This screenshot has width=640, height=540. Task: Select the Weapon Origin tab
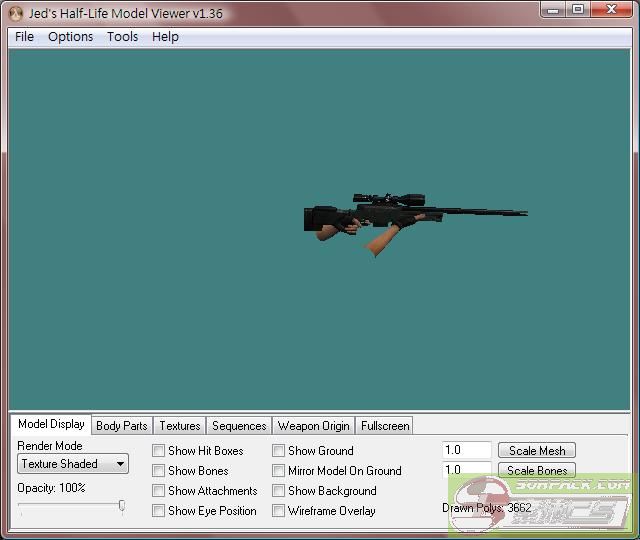[x=313, y=426]
